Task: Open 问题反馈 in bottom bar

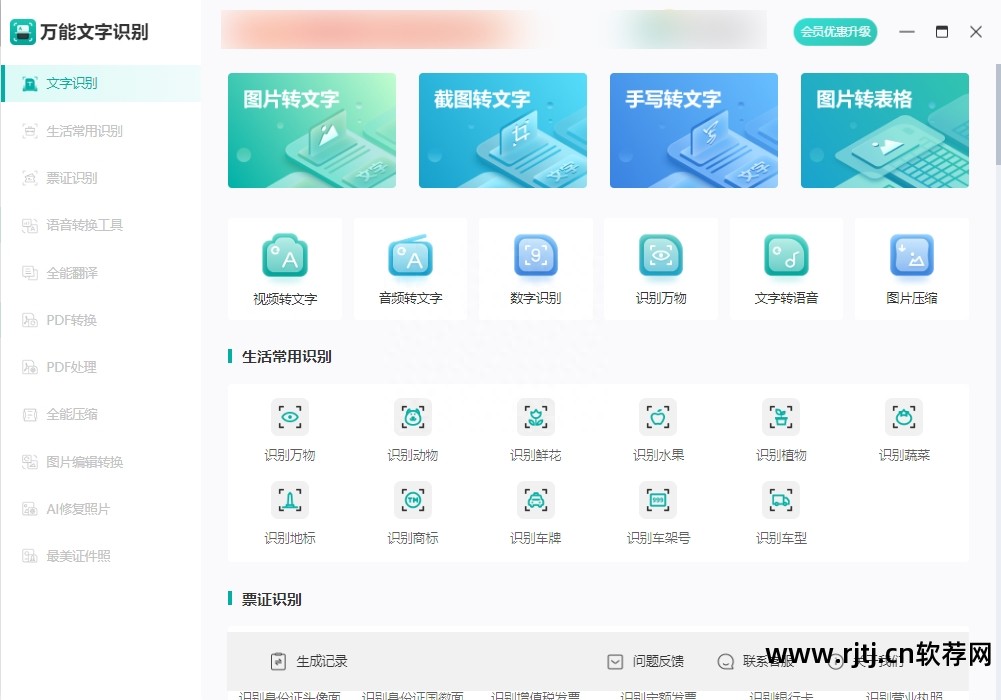Action: click(x=645, y=661)
